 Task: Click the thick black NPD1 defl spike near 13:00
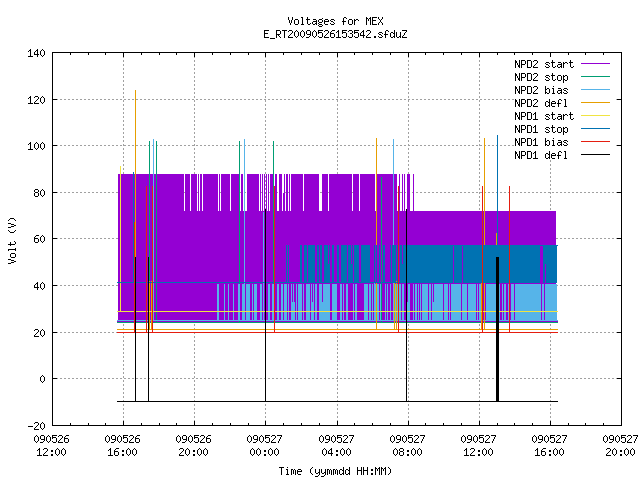[x=497, y=329]
